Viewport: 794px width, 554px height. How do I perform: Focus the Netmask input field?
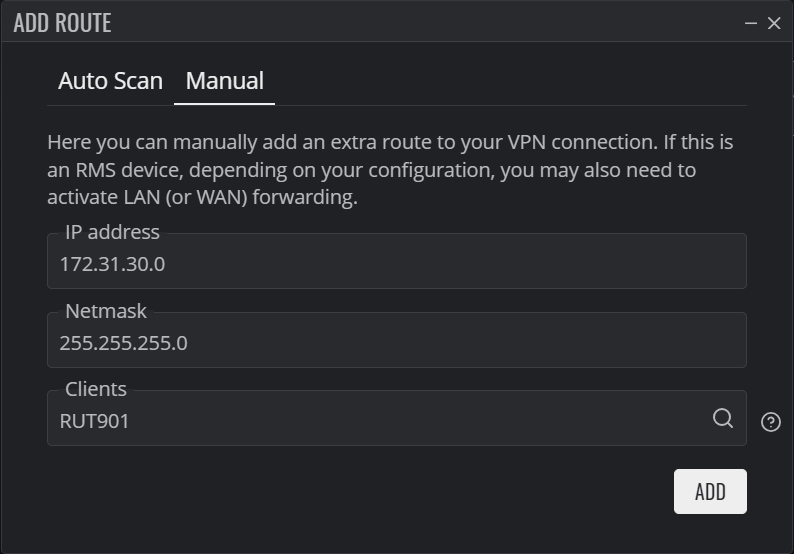pyautogui.click(x=396, y=340)
